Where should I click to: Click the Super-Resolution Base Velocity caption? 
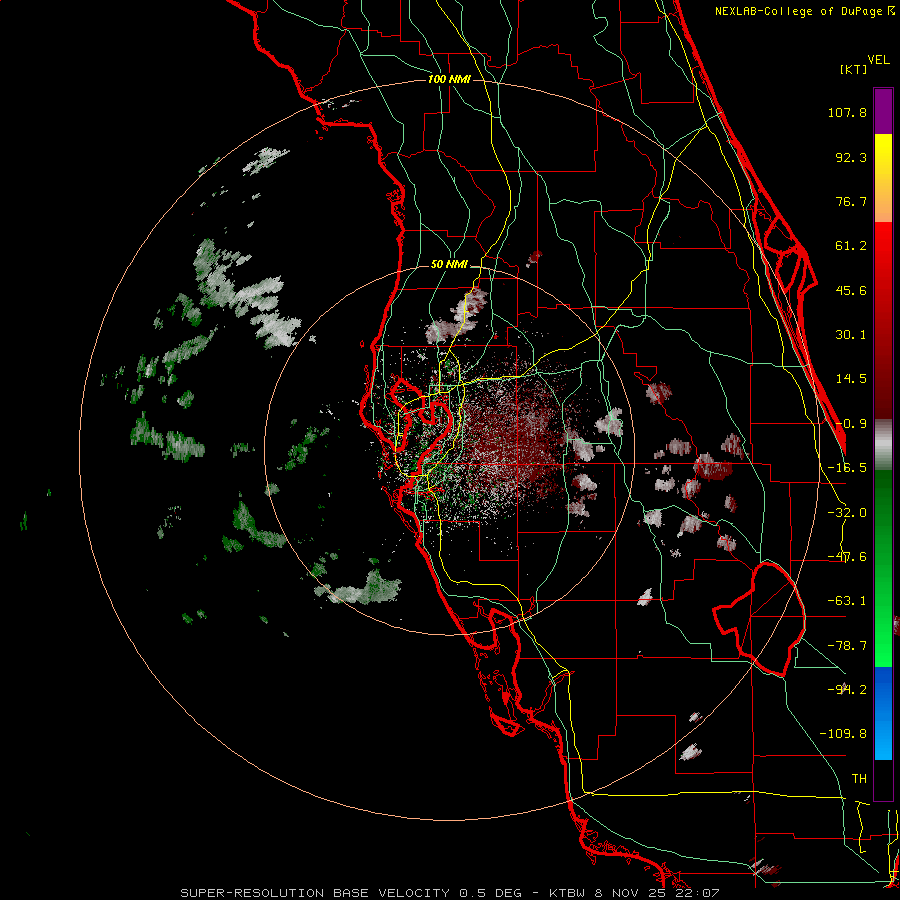point(449,893)
